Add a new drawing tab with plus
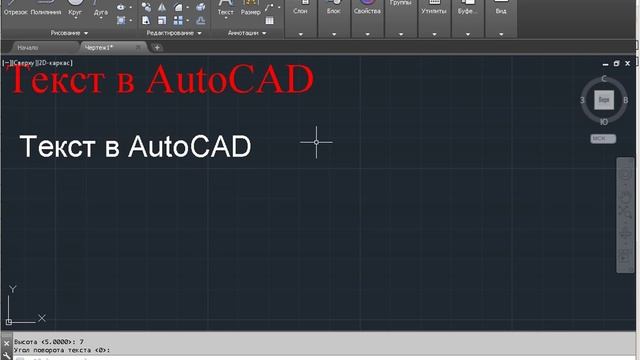Viewport: 640px width, 360px height. tap(157, 48)
